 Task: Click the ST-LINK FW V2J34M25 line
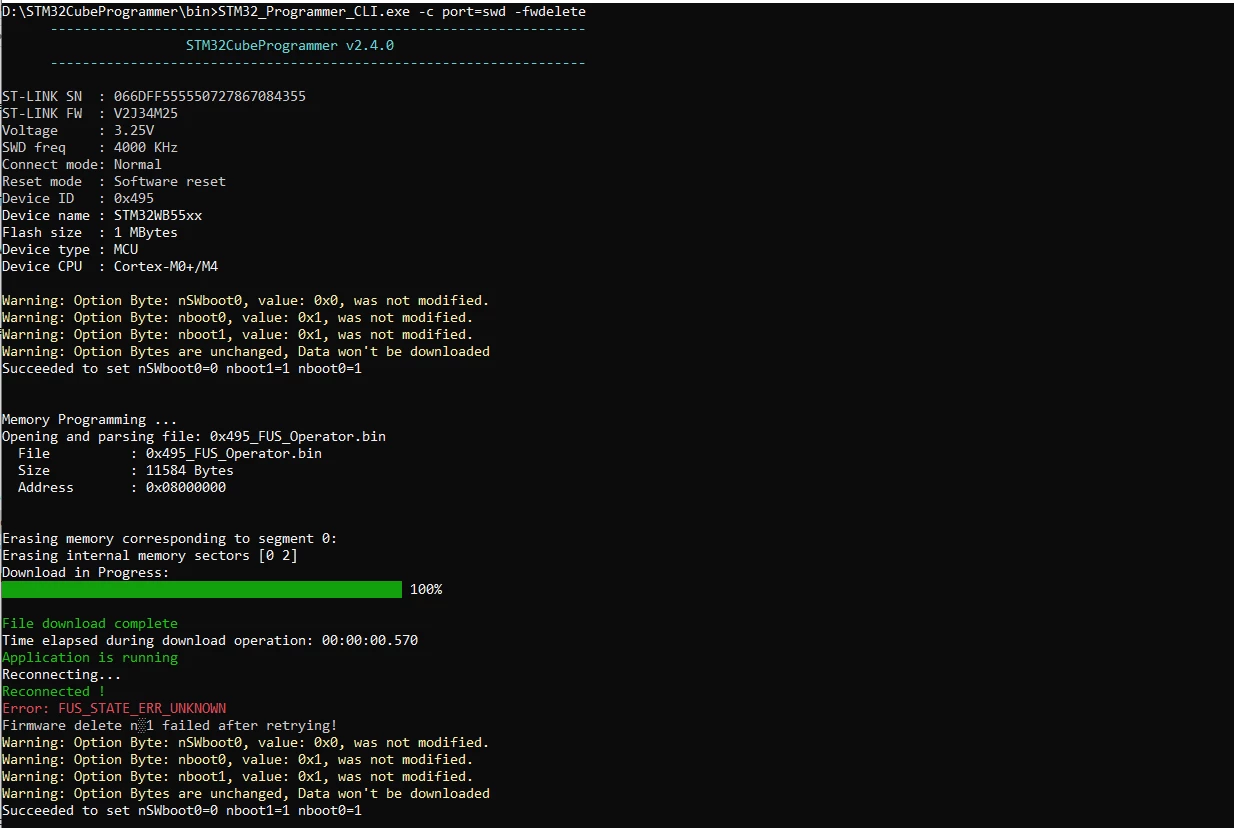click(90, 113)
